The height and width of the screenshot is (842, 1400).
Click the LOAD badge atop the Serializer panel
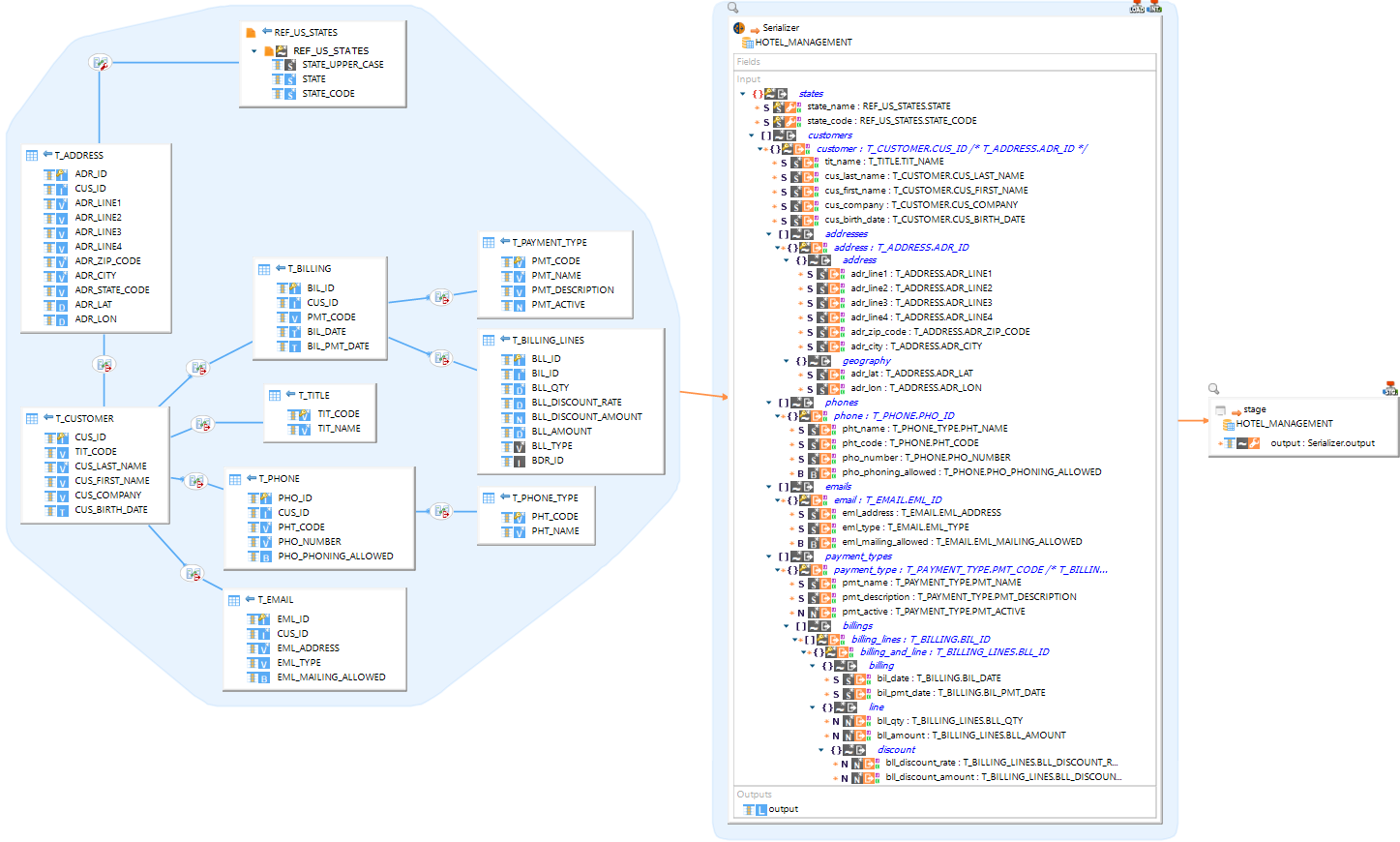(1135, 9)
